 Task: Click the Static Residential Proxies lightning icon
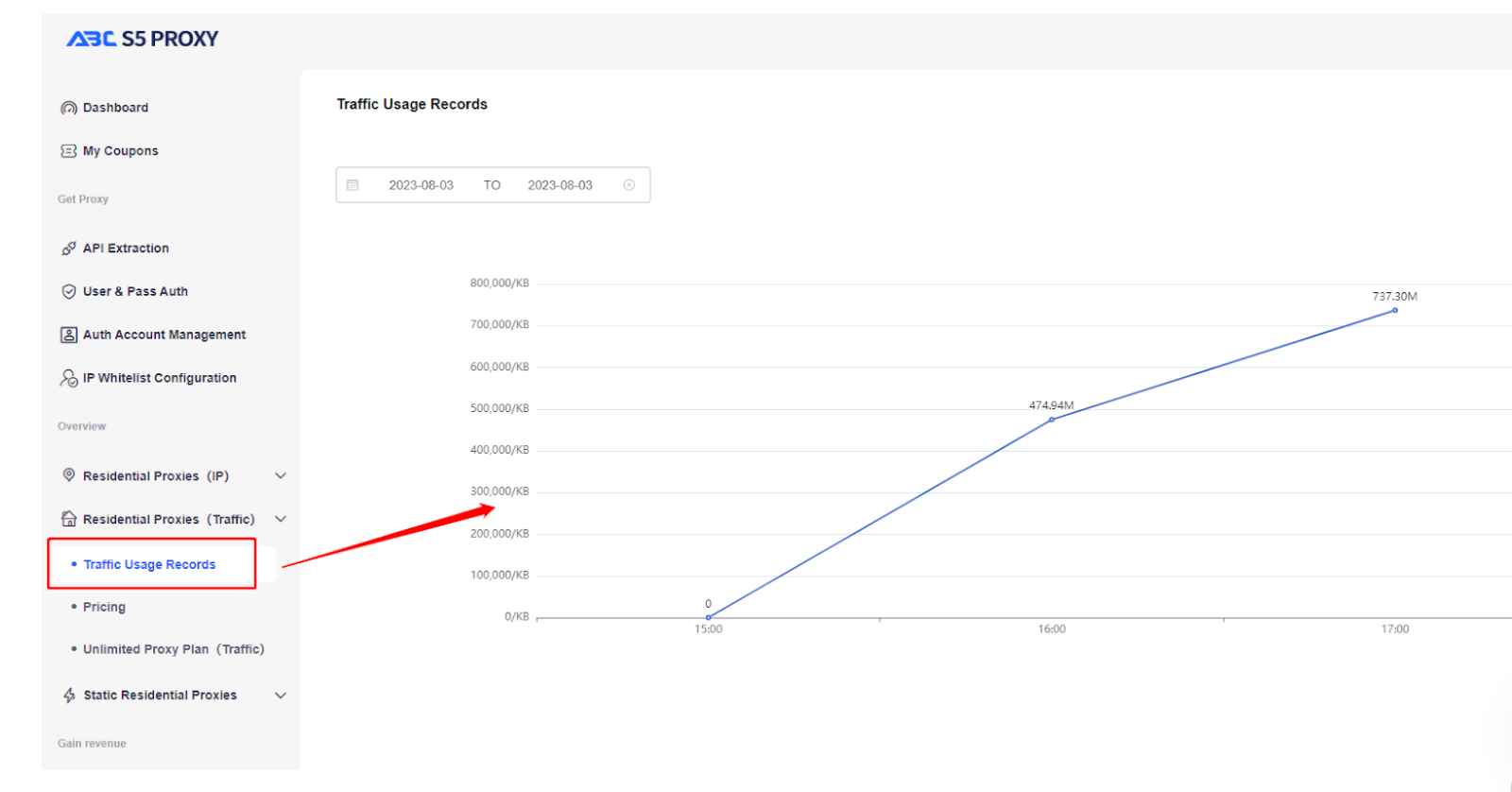pos(69,696)
